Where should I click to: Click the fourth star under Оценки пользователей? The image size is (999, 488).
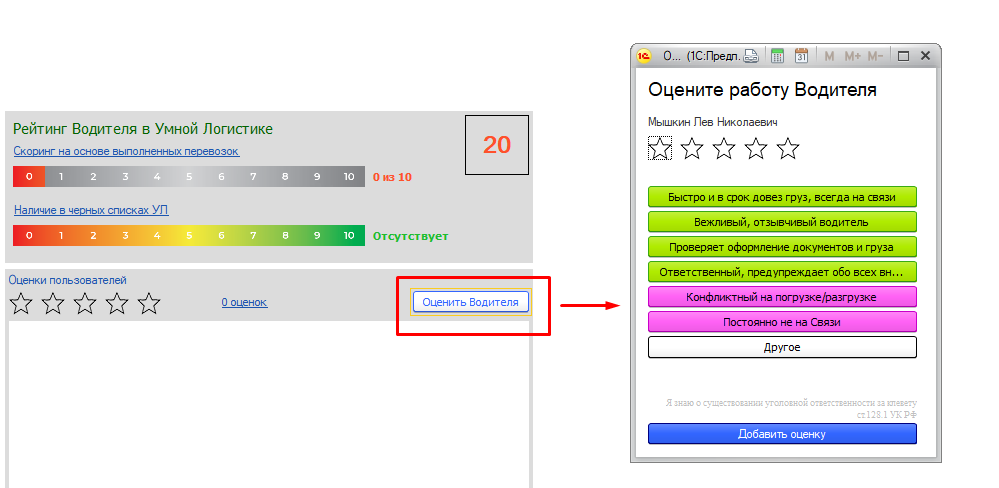(117, 303)
